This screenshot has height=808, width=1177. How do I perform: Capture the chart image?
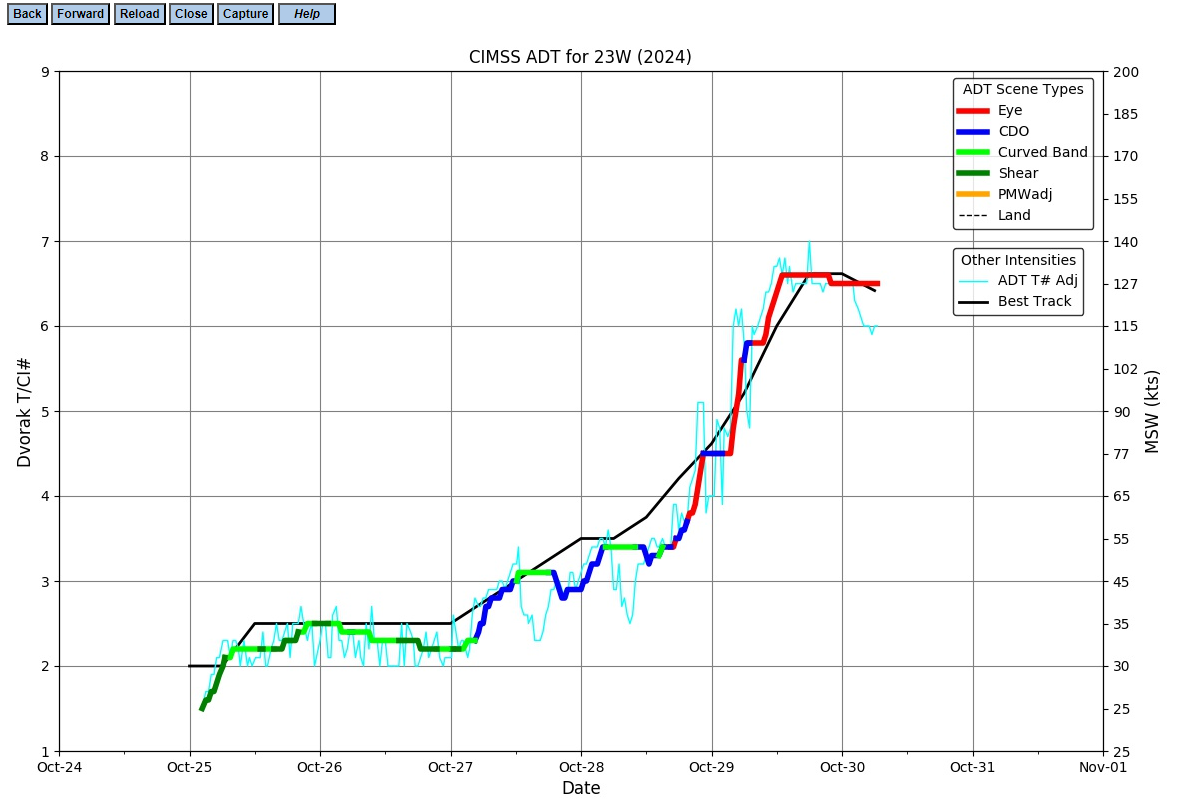(x=245, y=14)
